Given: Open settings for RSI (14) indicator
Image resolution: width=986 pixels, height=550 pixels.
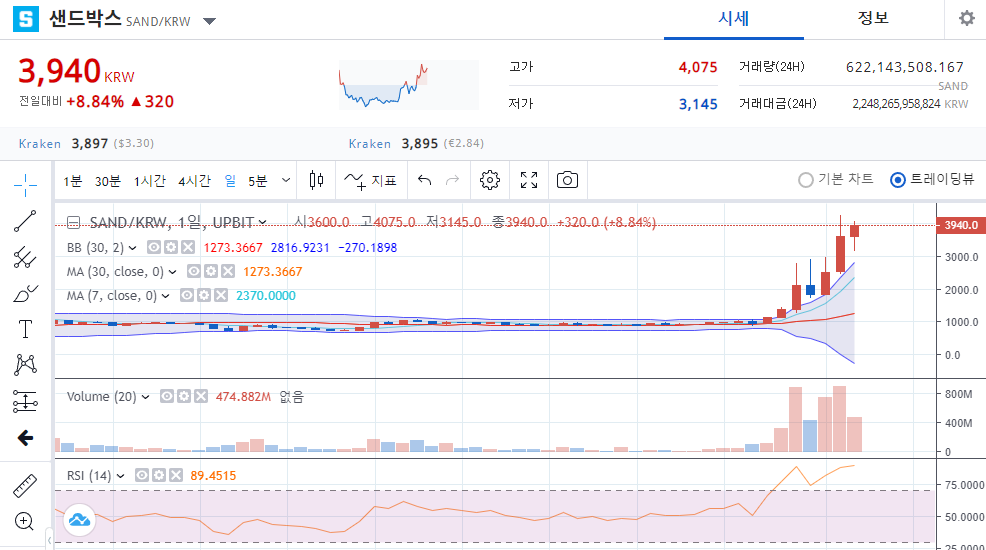Looking at the screenshot, I should click(158, 475).
